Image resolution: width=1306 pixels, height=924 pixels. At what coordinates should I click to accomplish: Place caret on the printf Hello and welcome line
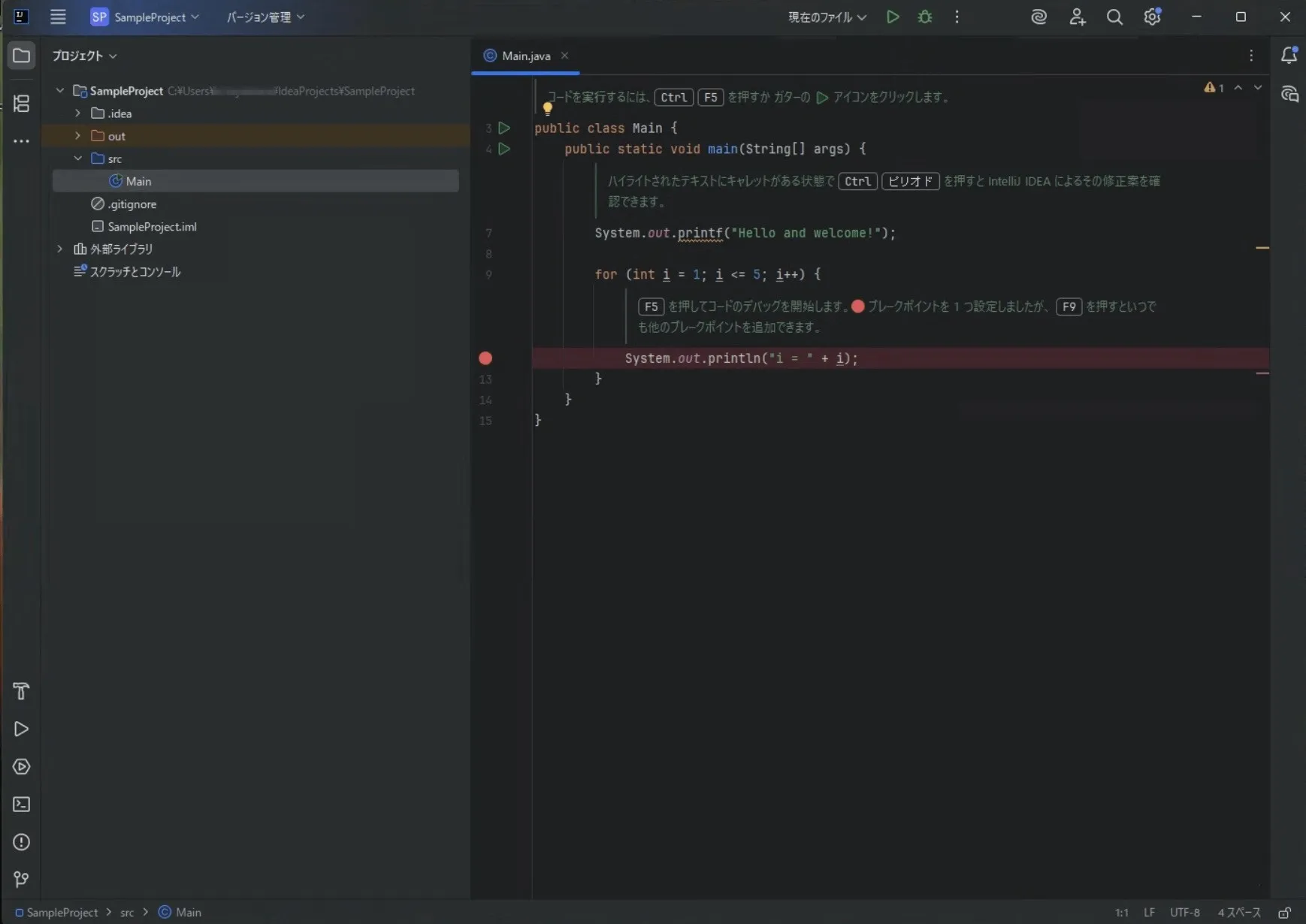tap(745, 233)
